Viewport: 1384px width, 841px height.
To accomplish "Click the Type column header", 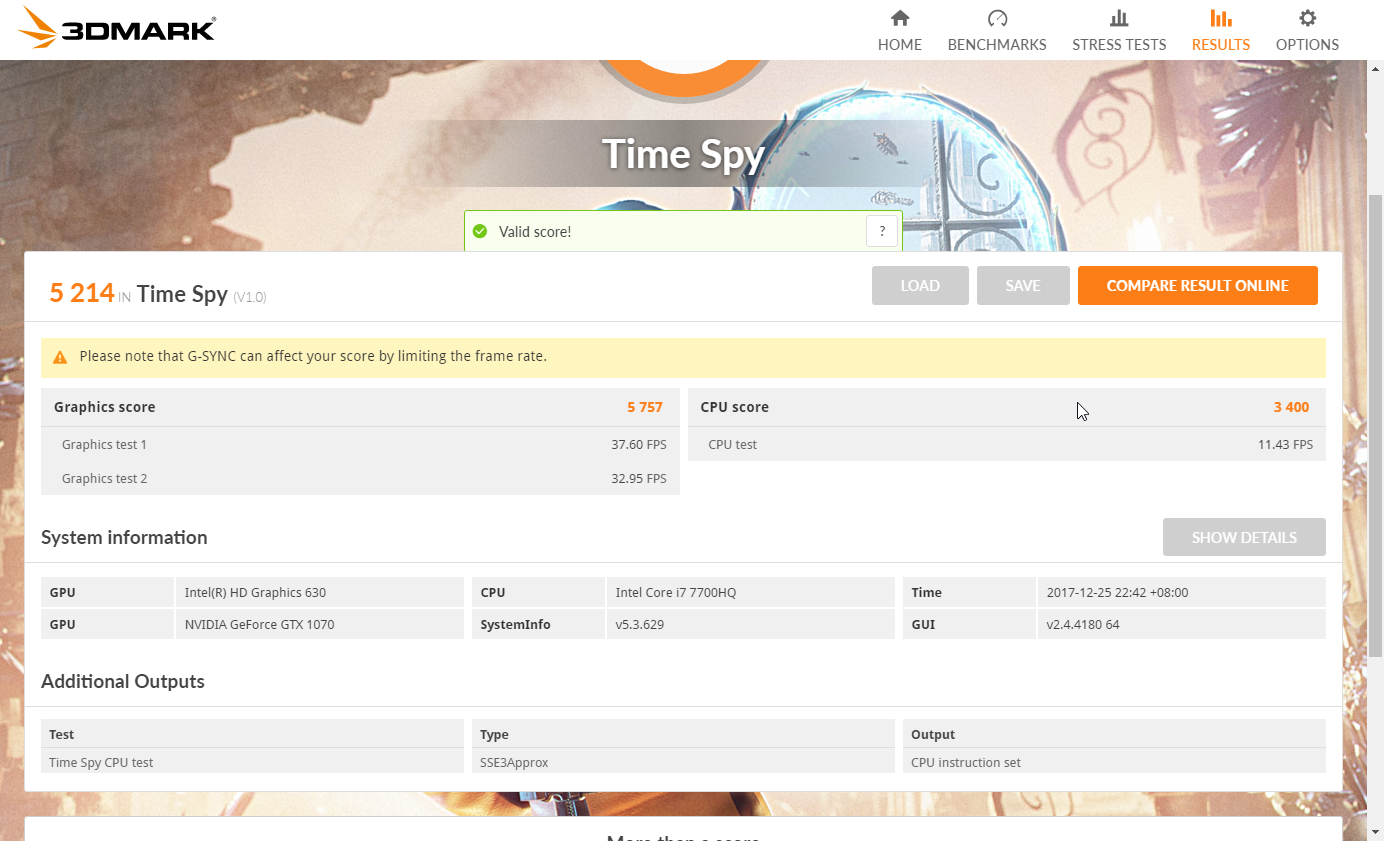I will tap(494, 734).
